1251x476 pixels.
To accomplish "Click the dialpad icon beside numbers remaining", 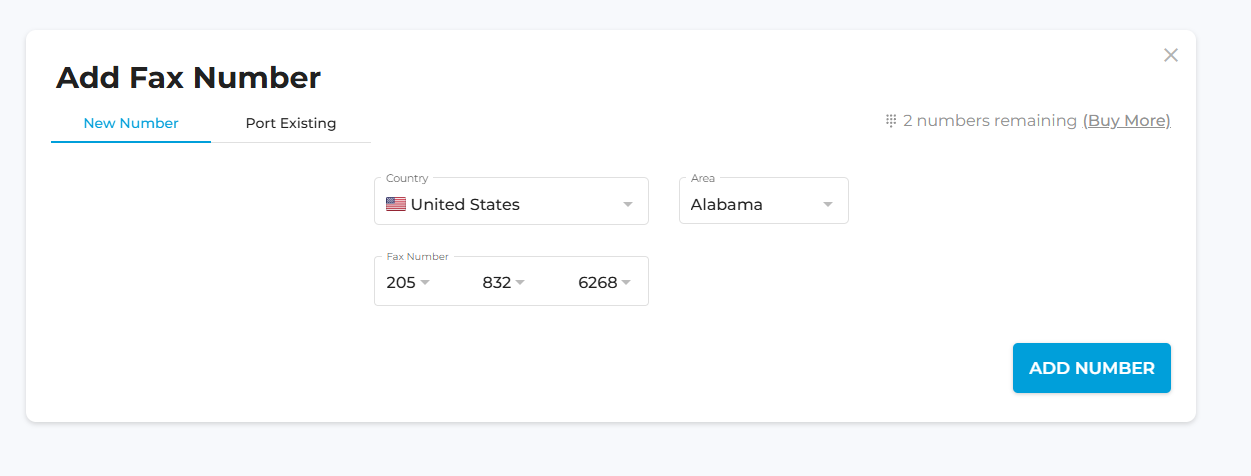I will pos(890,121).
